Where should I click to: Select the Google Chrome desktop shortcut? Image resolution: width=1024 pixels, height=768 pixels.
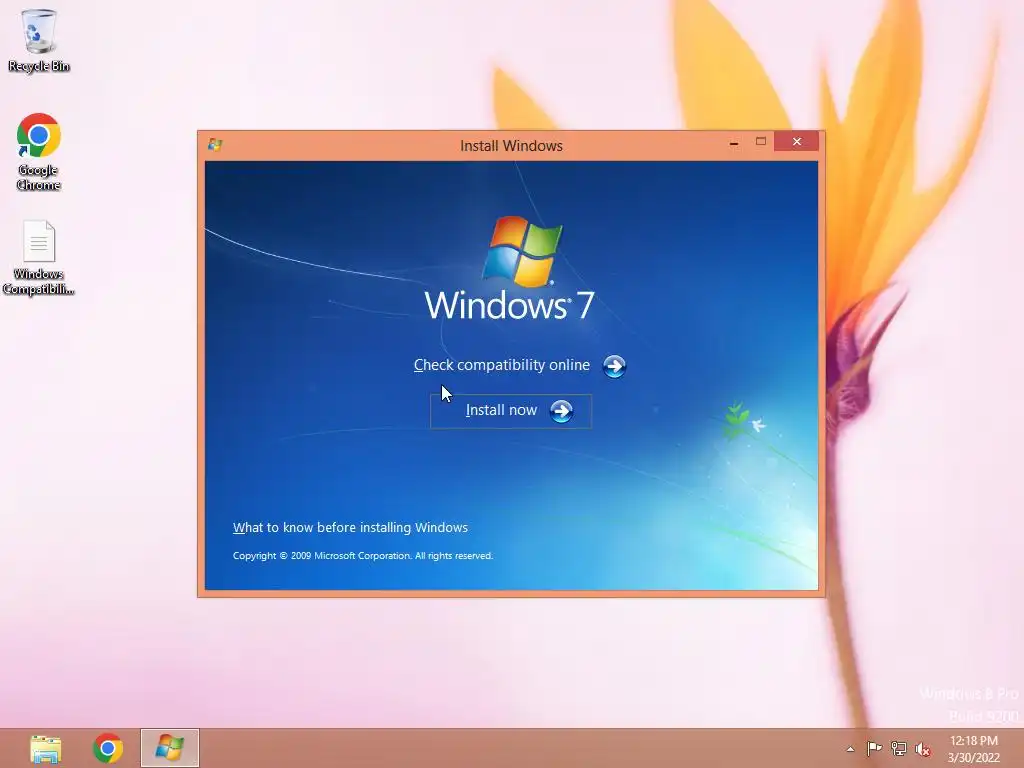pos(39,152)
